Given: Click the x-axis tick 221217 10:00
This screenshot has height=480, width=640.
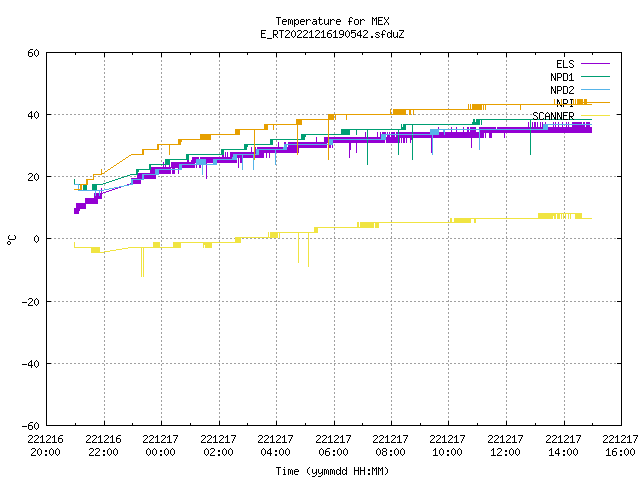Looking at the screenshot, I should click(448, 446).
